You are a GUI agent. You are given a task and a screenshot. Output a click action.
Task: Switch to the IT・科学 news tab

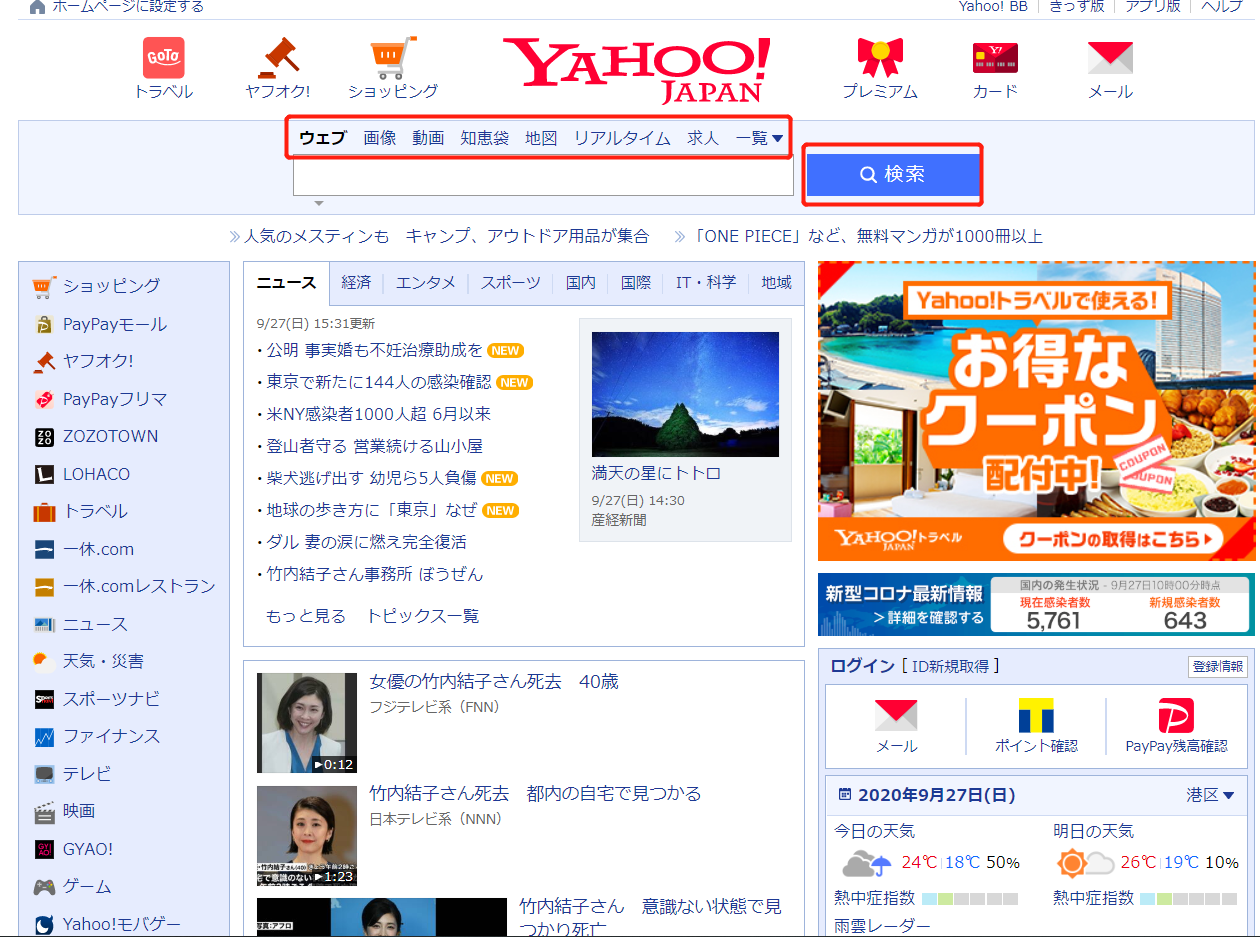click(x=706, y=283)
